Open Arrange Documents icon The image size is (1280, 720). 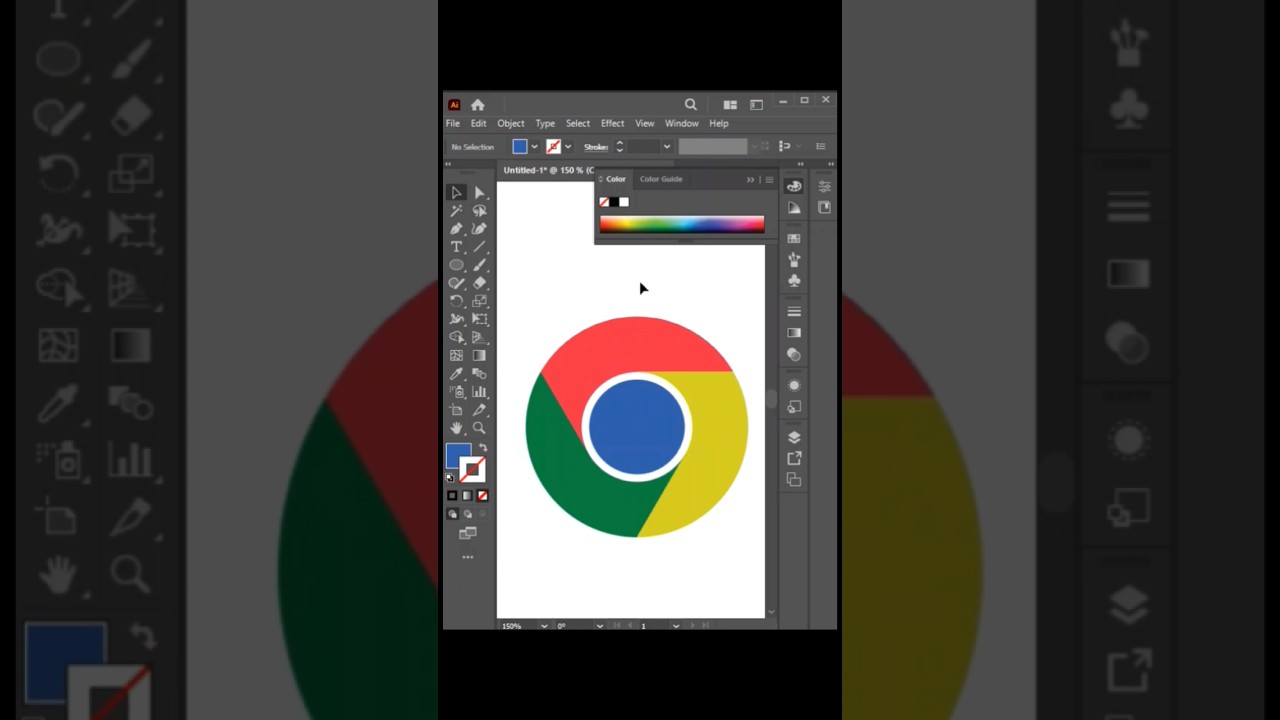[730, 104]
